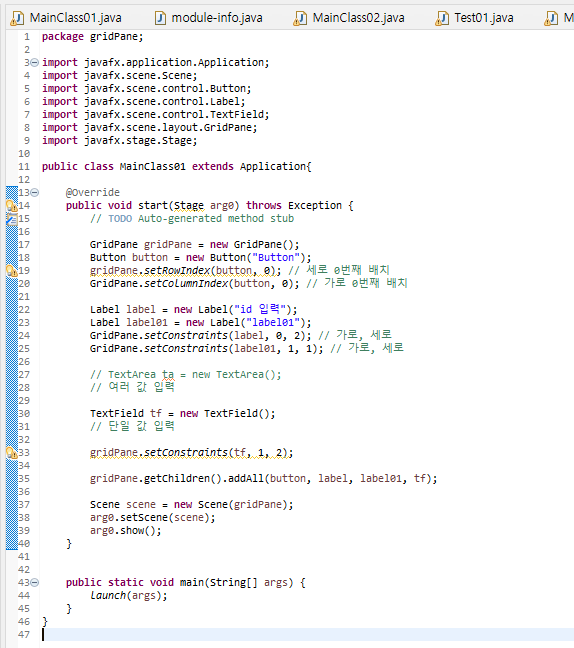Click 'setColumnIndex' on line 20

coord(186,284)
